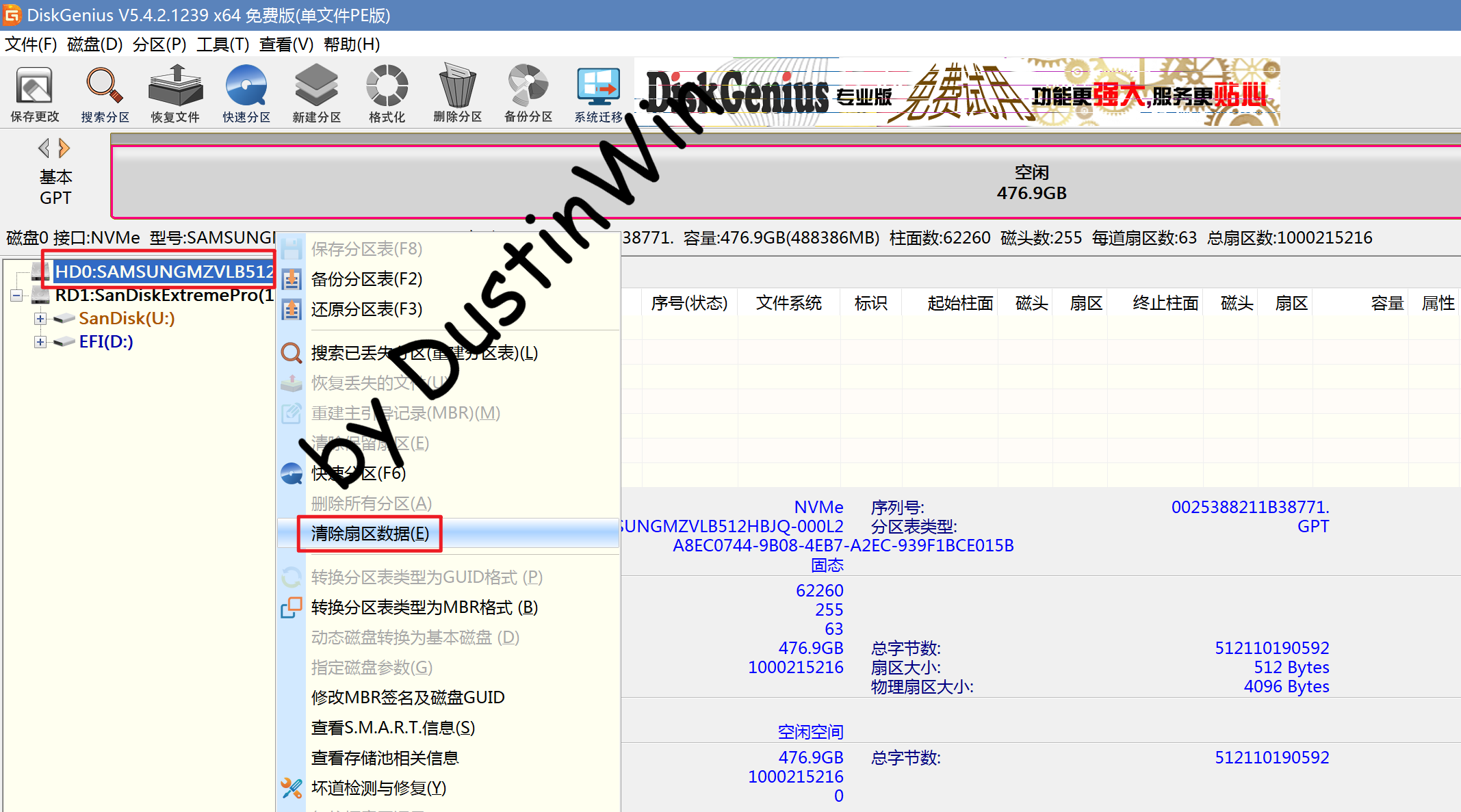Select HD0:SAMSUNGMZVLB512 disk in tree
The image size is (1461, 812).
164,272
